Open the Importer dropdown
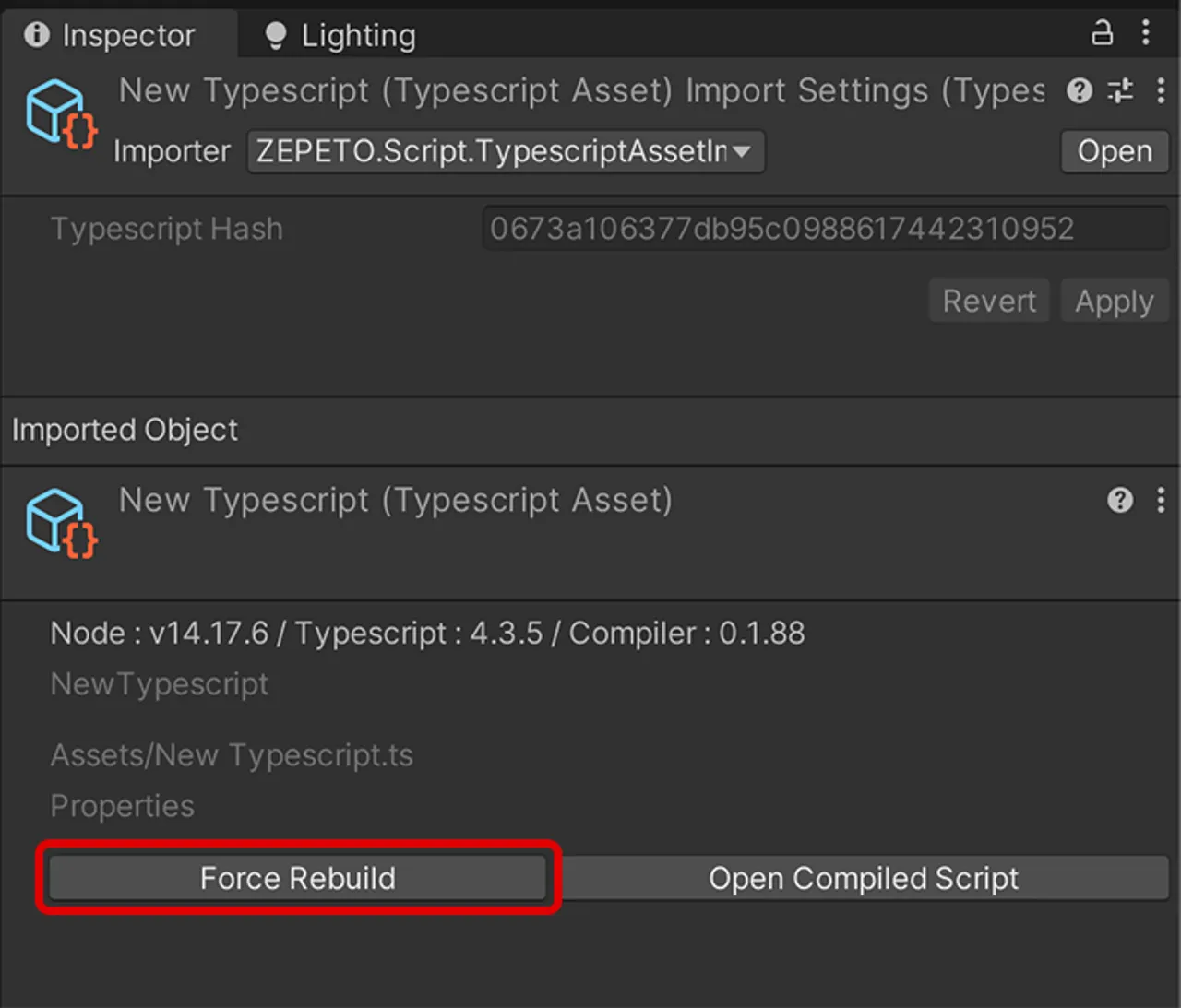The width and height of the screenshot is (1181, 1008). coord(506,151)
